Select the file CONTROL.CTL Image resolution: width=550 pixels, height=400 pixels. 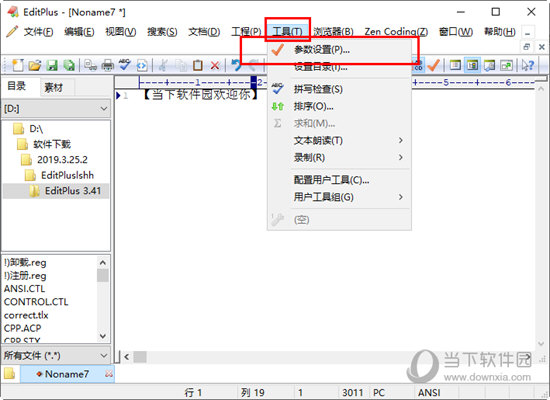tap(36, 302)
